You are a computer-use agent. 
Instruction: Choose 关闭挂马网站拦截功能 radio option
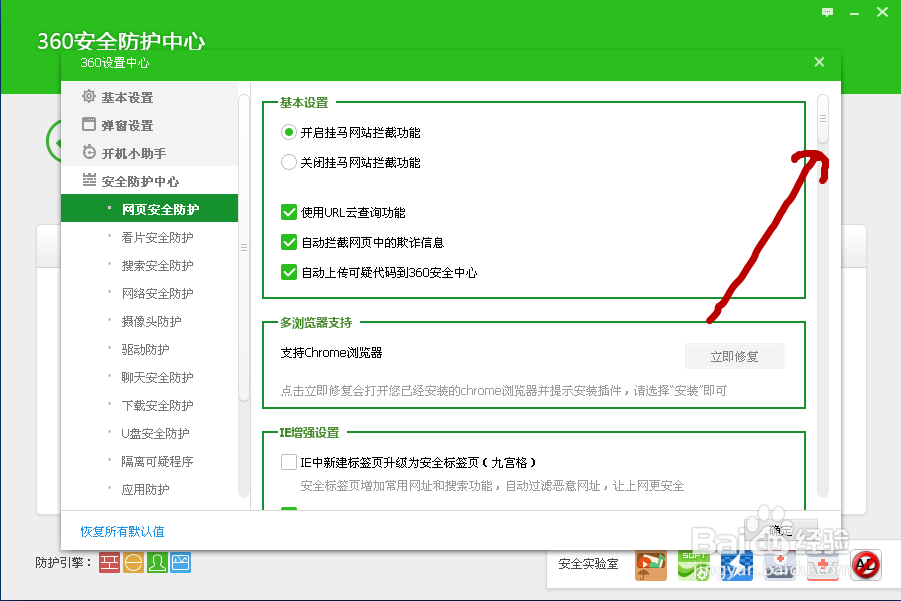[x=288, y=163]
